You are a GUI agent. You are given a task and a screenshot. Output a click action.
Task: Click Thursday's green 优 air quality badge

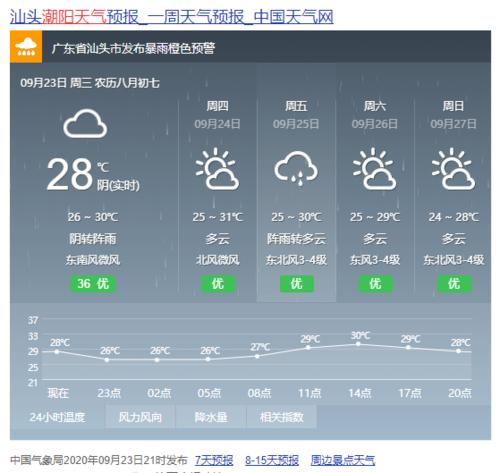(x=217, y=284)
